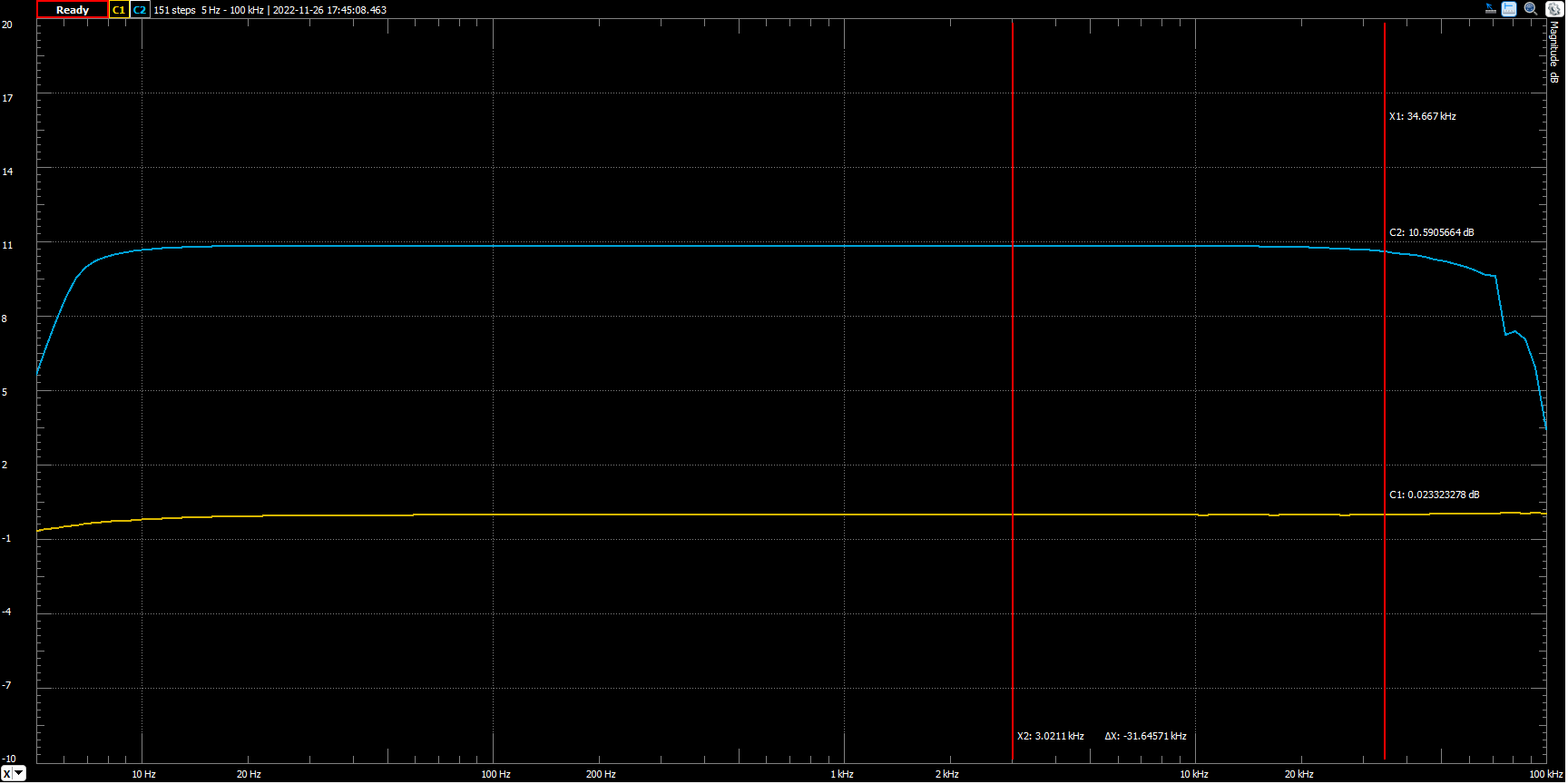
Task: Click the X2: 3.0211 kHz readout
Action: [x=1050, y=736]
